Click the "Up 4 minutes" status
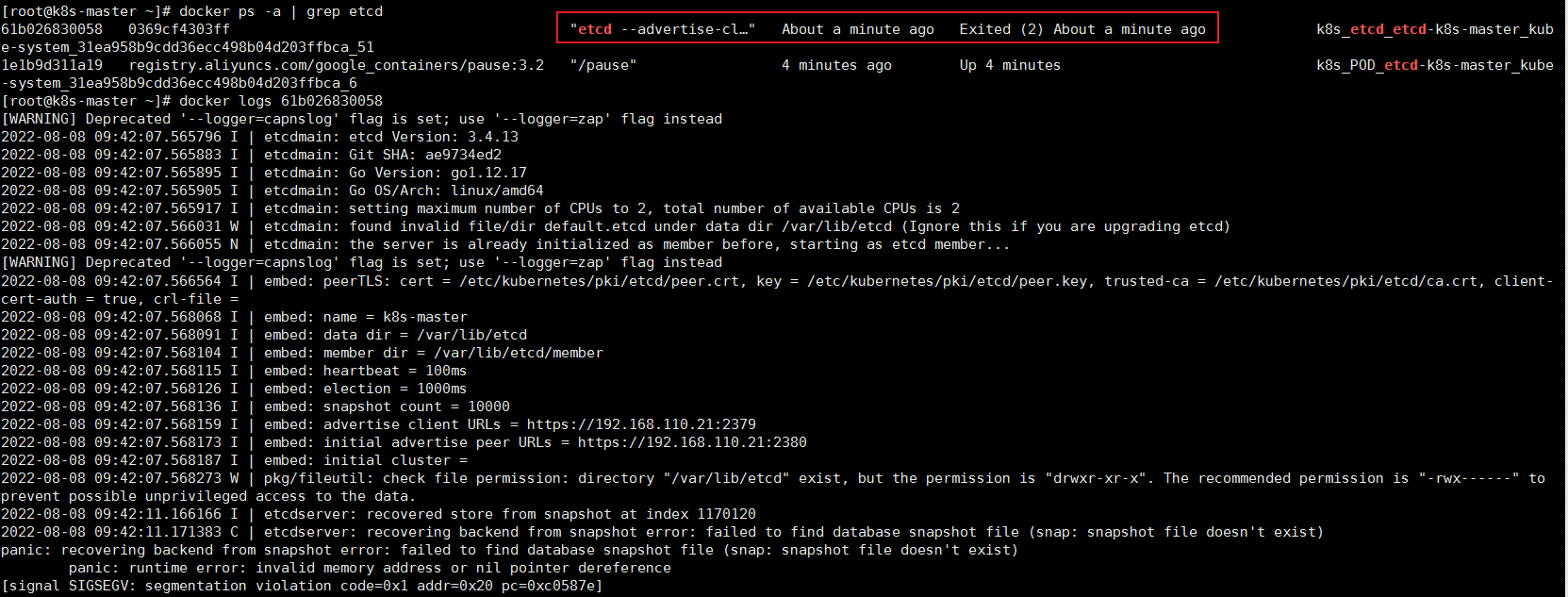 click(x=1009, y=65)
